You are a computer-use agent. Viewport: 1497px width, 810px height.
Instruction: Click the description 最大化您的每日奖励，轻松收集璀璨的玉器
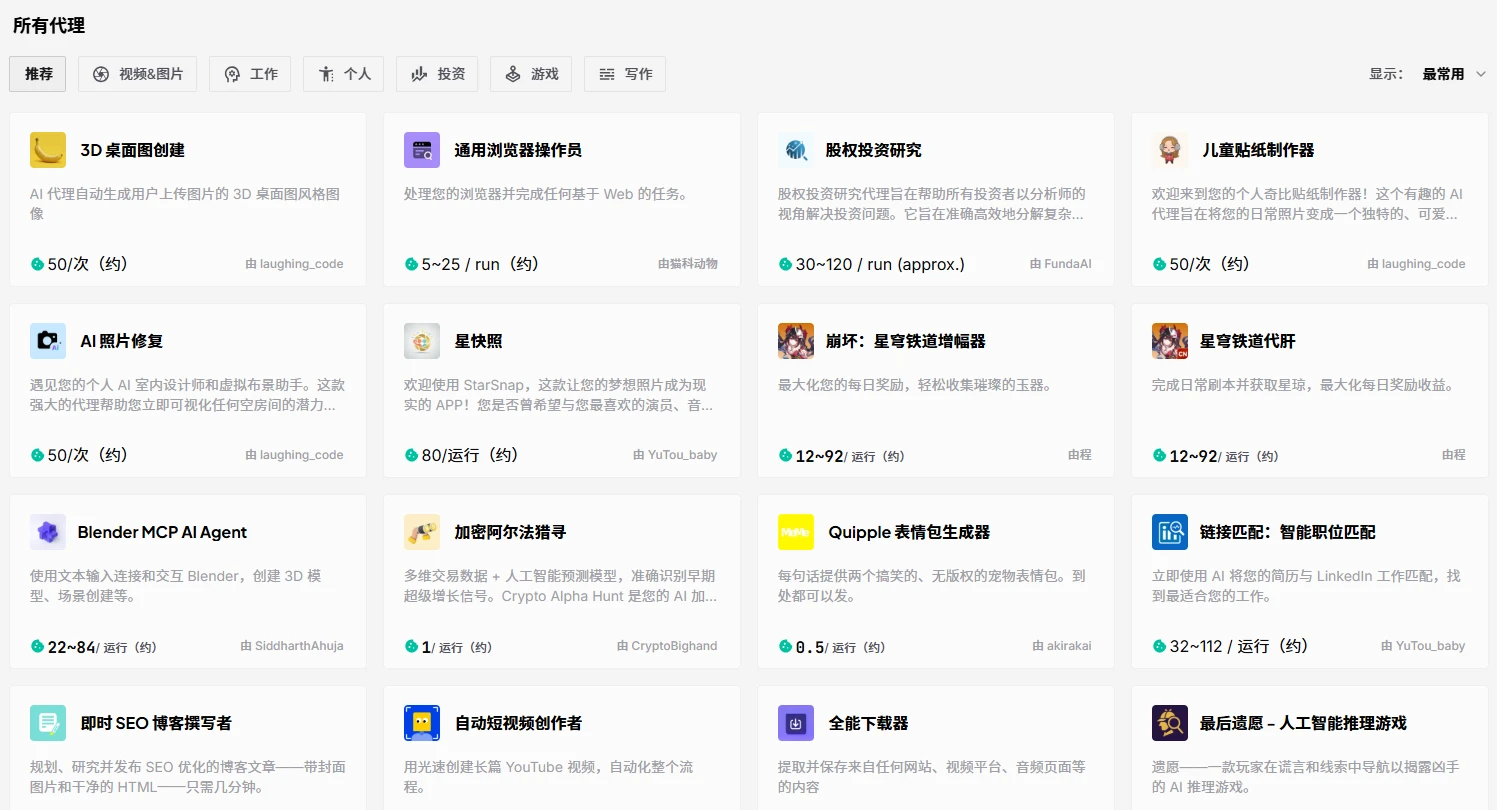click(915, 385)
